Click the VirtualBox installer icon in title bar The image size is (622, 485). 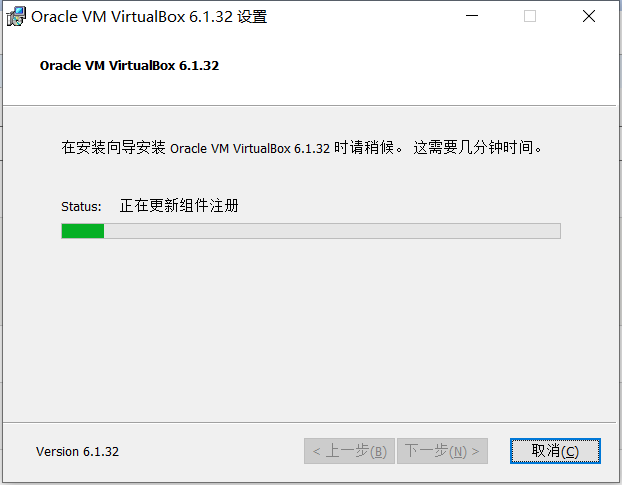[16, 17]
